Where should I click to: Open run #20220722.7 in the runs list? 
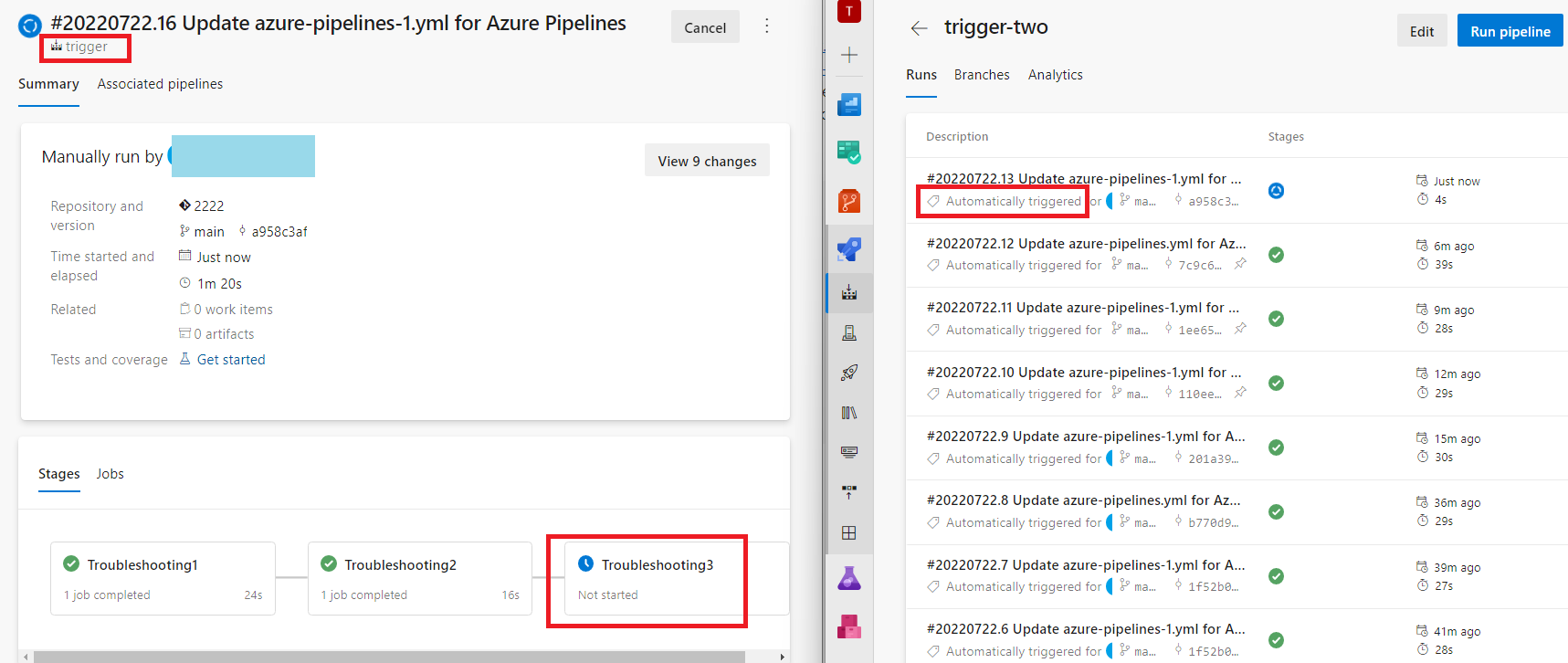coord(1085,565)
